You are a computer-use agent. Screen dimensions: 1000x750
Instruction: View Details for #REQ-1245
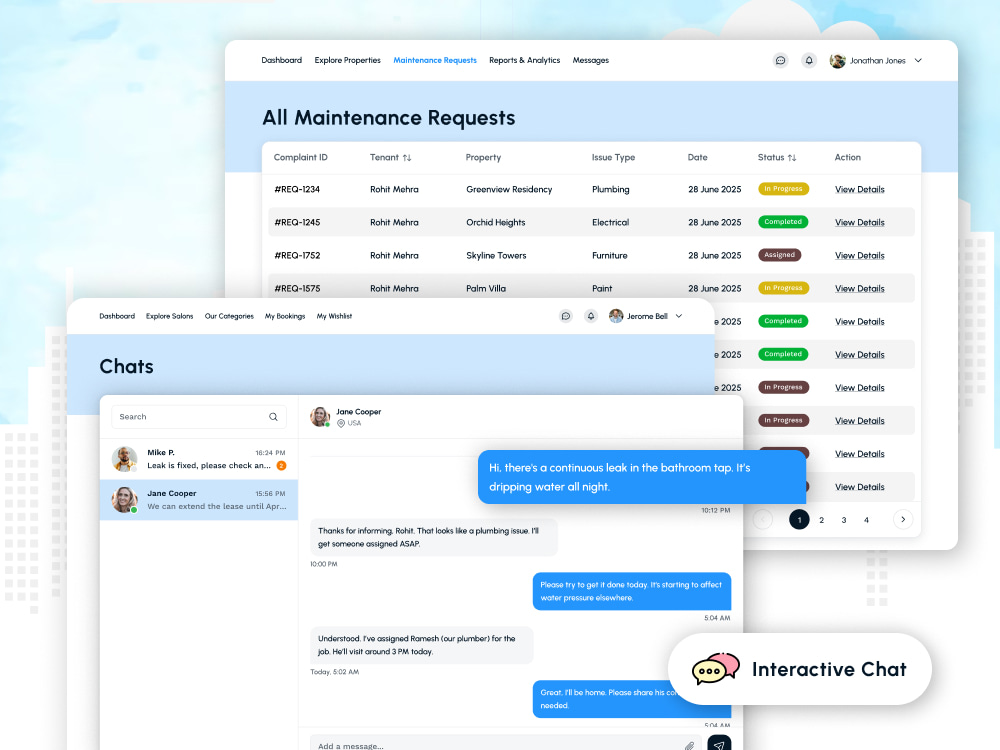pyautogui.click(x=860, y=223)
